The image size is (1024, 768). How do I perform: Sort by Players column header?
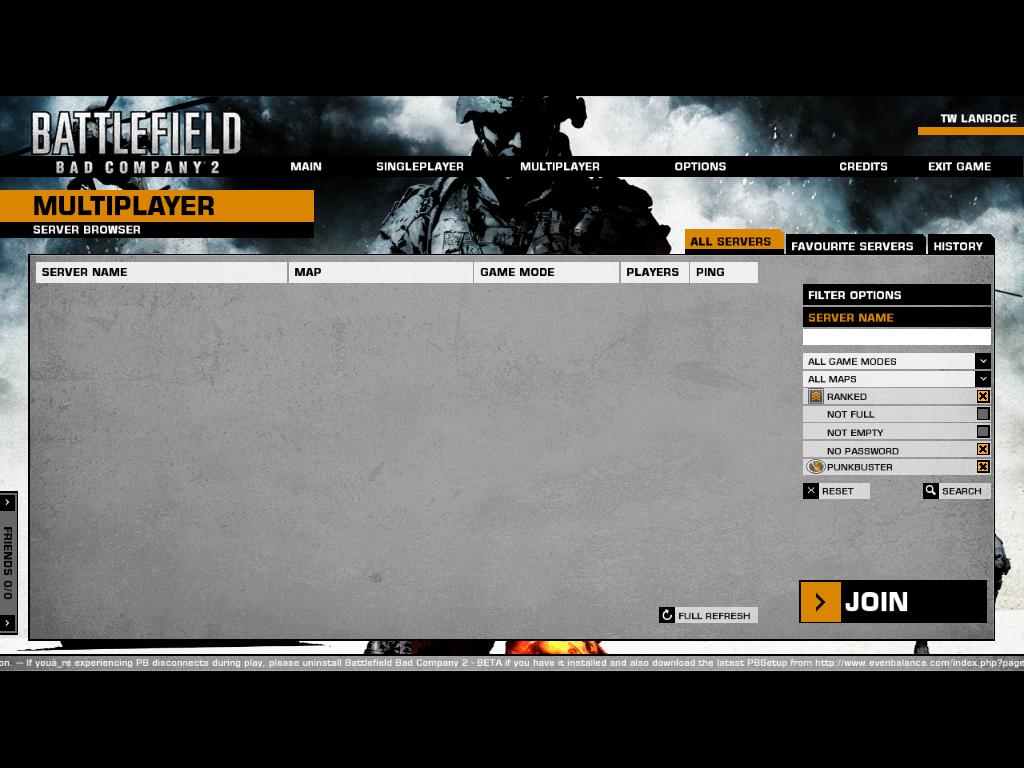point(655,272)
